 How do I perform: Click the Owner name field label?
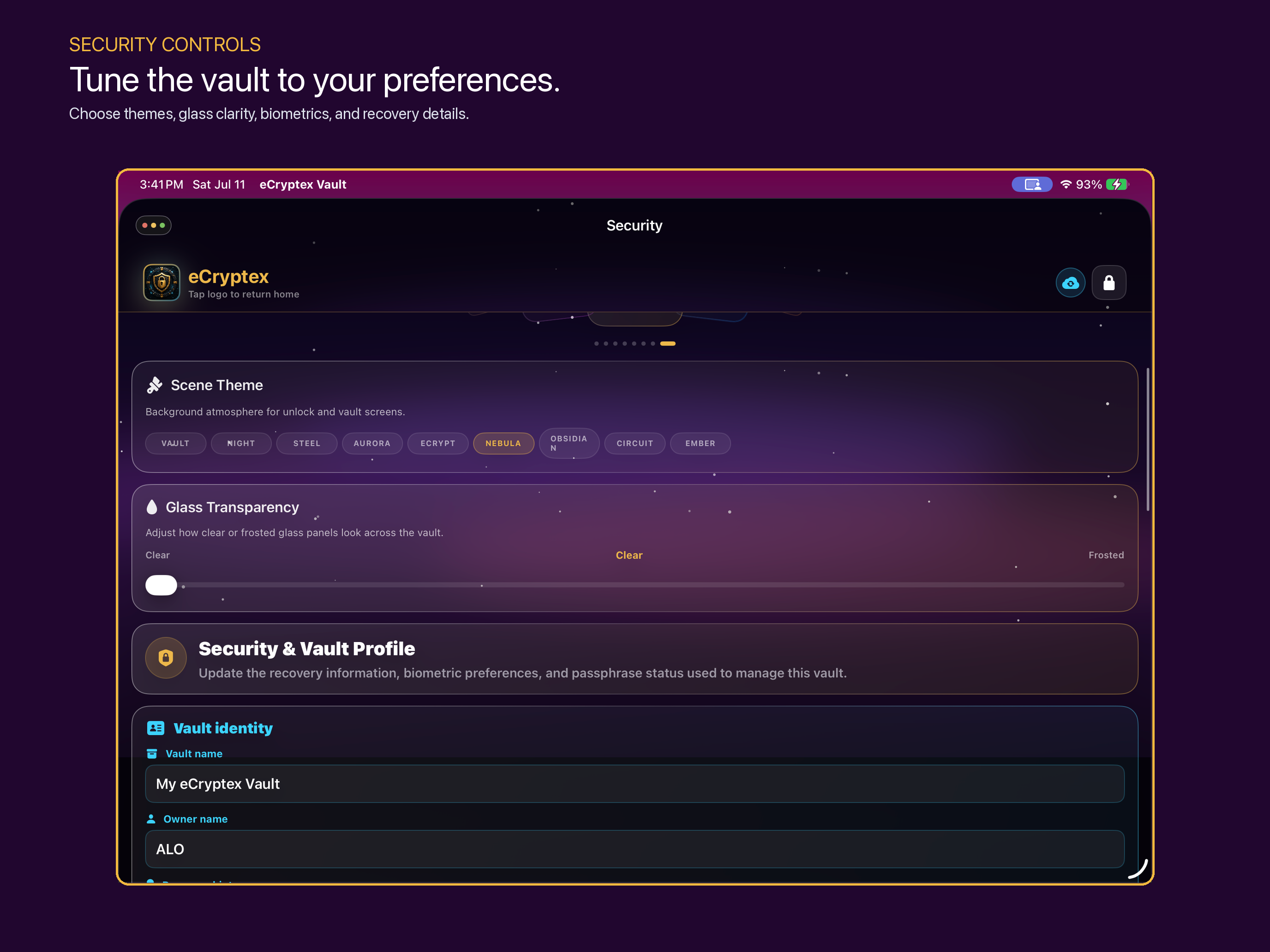coord(196,819)
